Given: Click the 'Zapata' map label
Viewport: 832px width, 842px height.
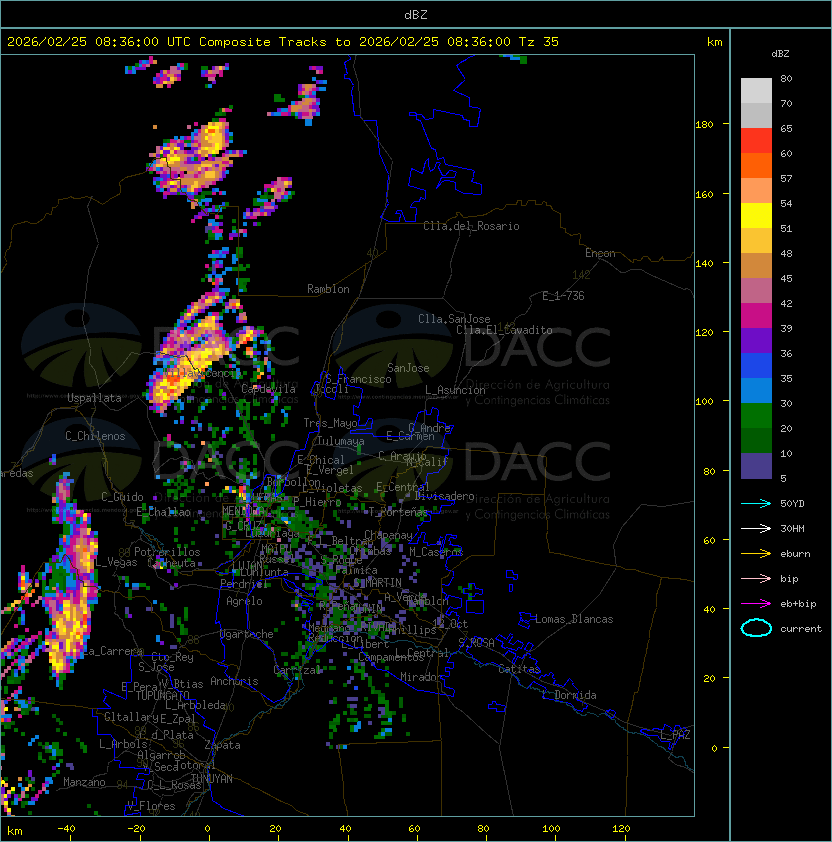Looking at the screenshot, I should (x=222, y=745).
